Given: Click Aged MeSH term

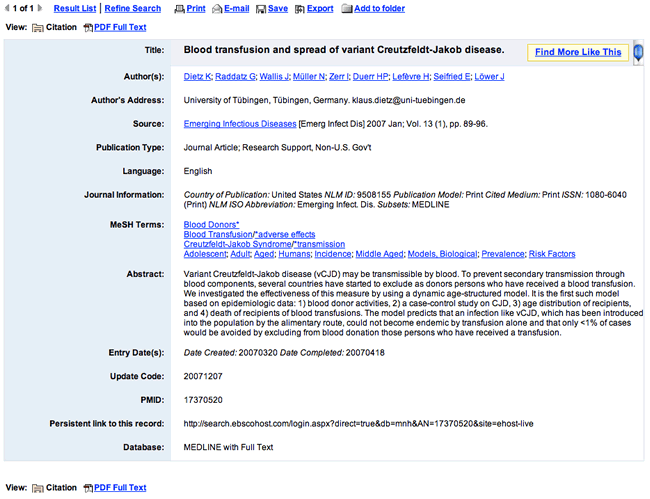Looking at the screenshot, I should pyautogui.click(x=264, y=254).
